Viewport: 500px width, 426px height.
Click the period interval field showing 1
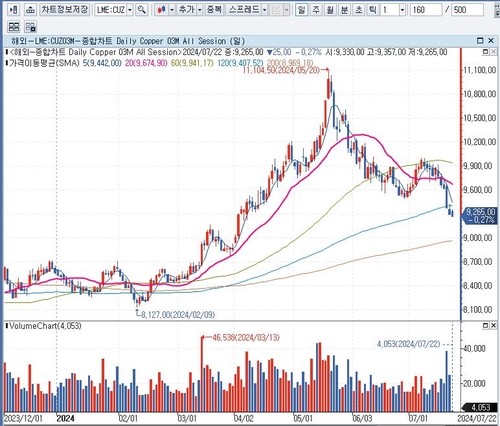[389, 10]
